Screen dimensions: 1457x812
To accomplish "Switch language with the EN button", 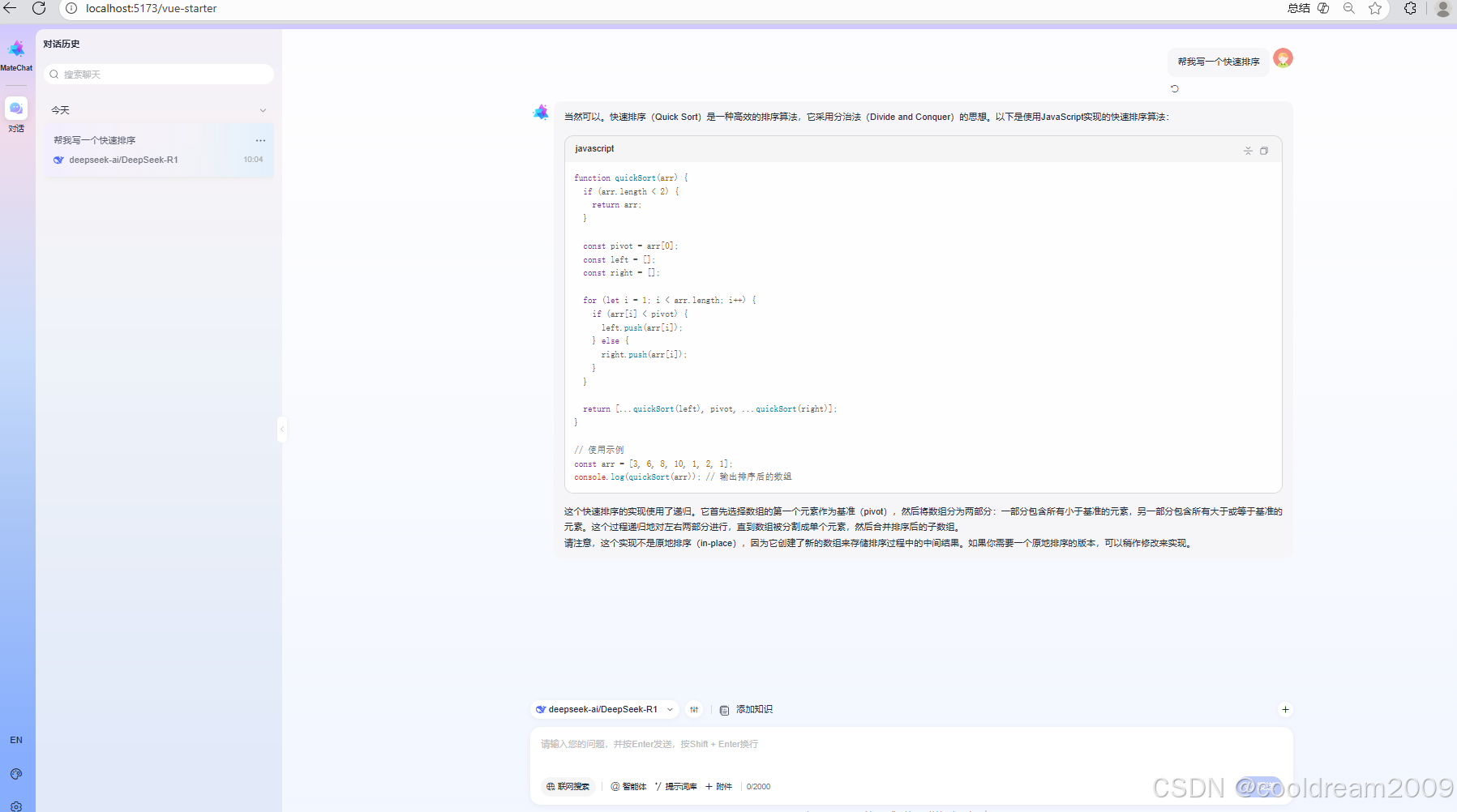I will 16,740.
